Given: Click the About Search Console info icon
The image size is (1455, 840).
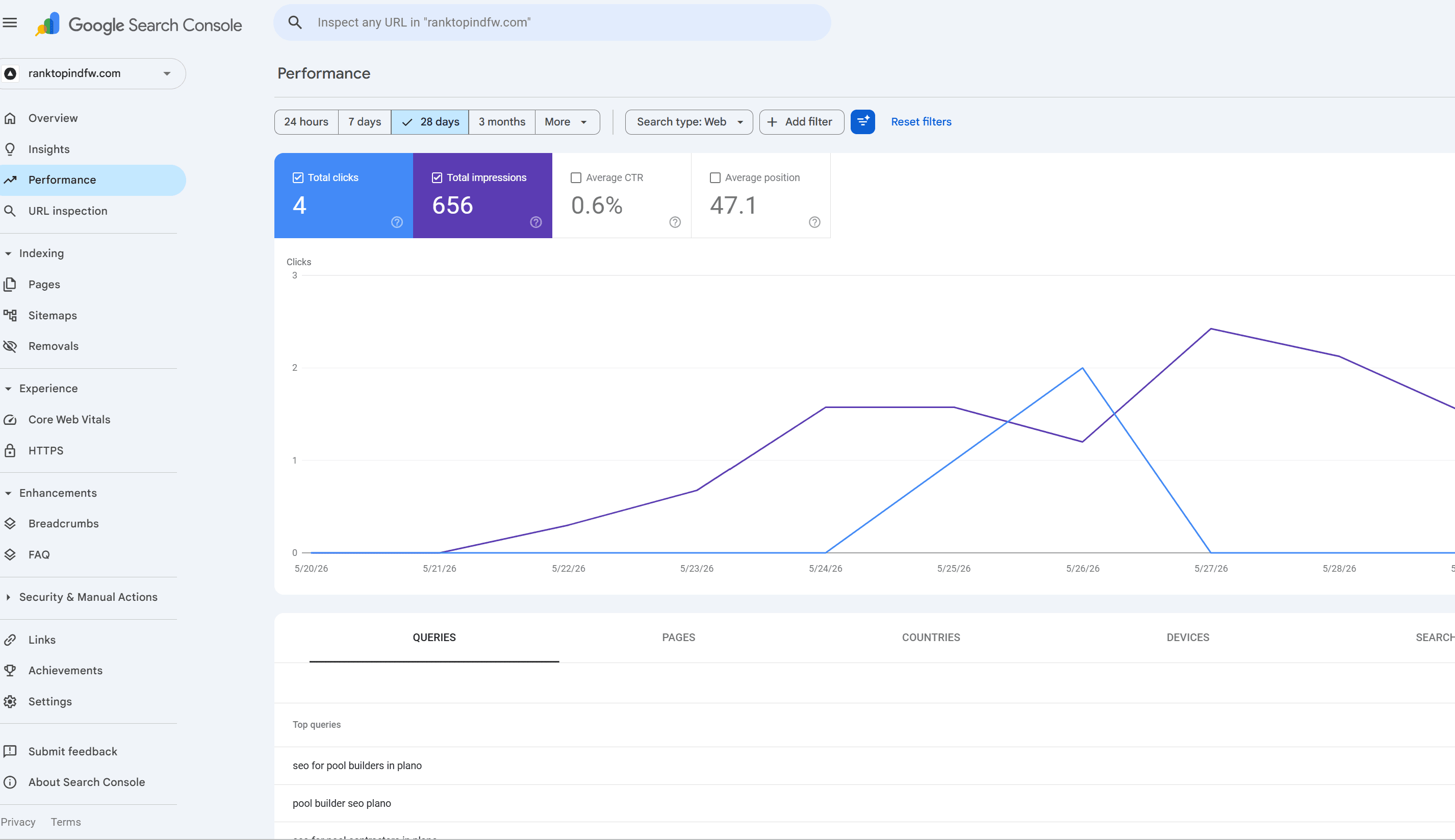Looking at the screenshot, I should (x=10, y=782).
